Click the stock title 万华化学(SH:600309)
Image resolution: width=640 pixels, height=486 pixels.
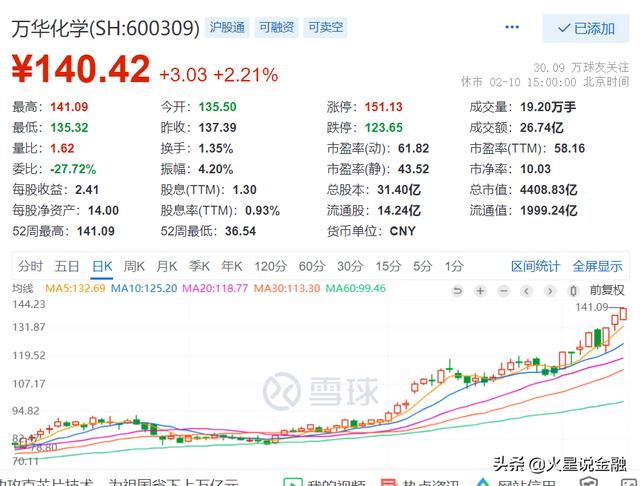click(105, 29)
